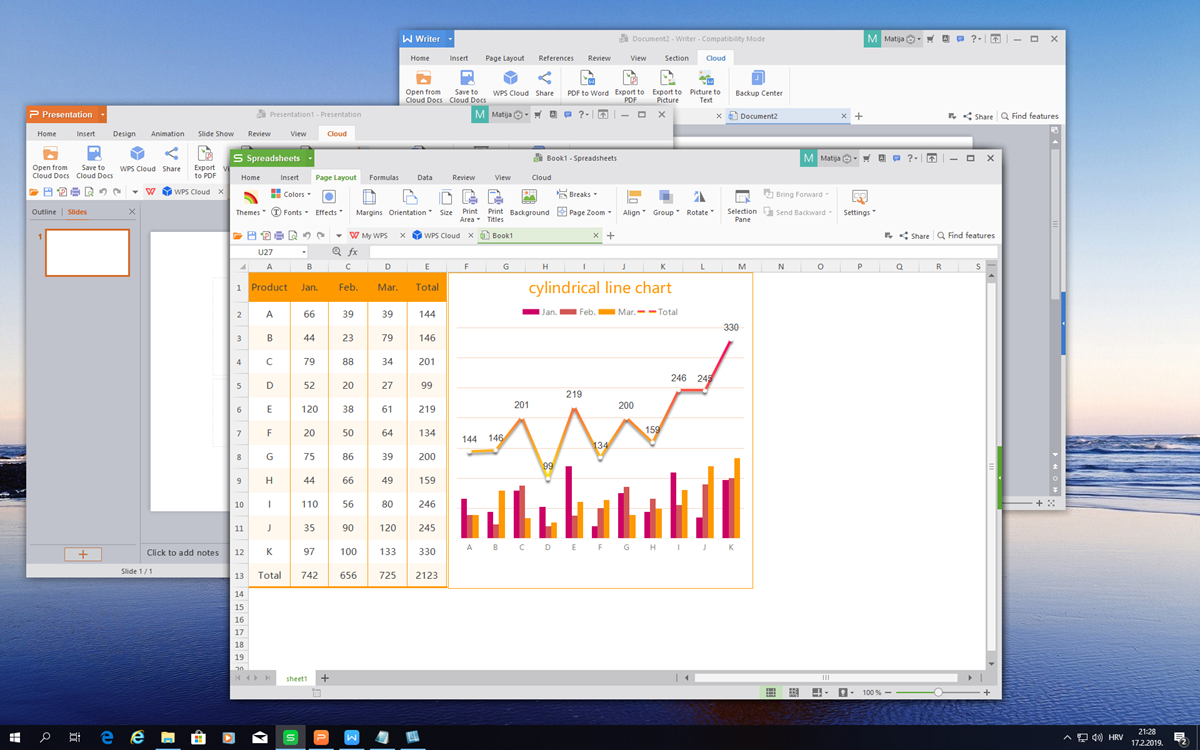Click Export to PDF in Writer ribbon

pyautogui.click(x=629, y=86)
